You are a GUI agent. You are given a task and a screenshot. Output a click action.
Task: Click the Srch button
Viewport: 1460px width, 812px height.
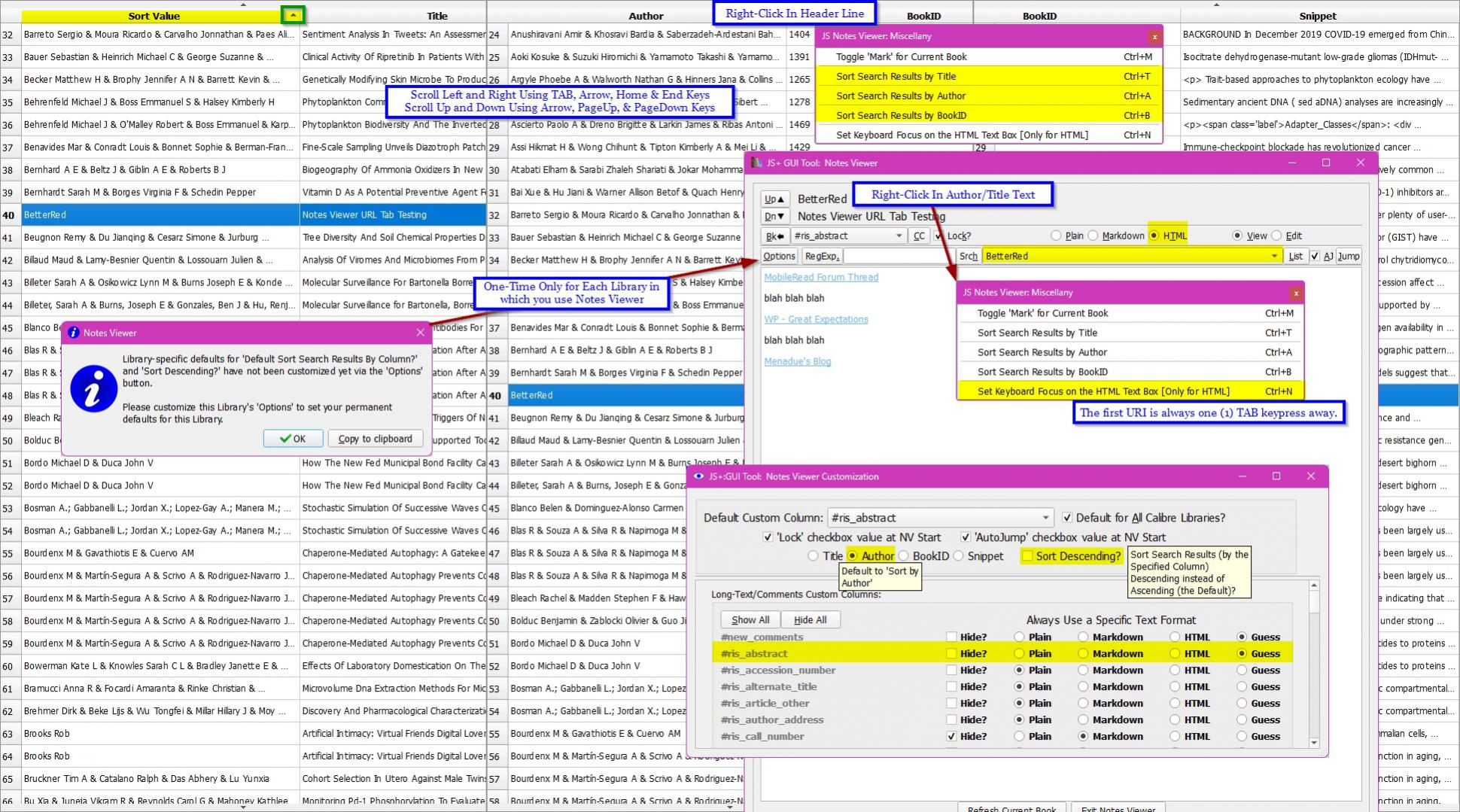pyautogui.click(x=969, y=257)
